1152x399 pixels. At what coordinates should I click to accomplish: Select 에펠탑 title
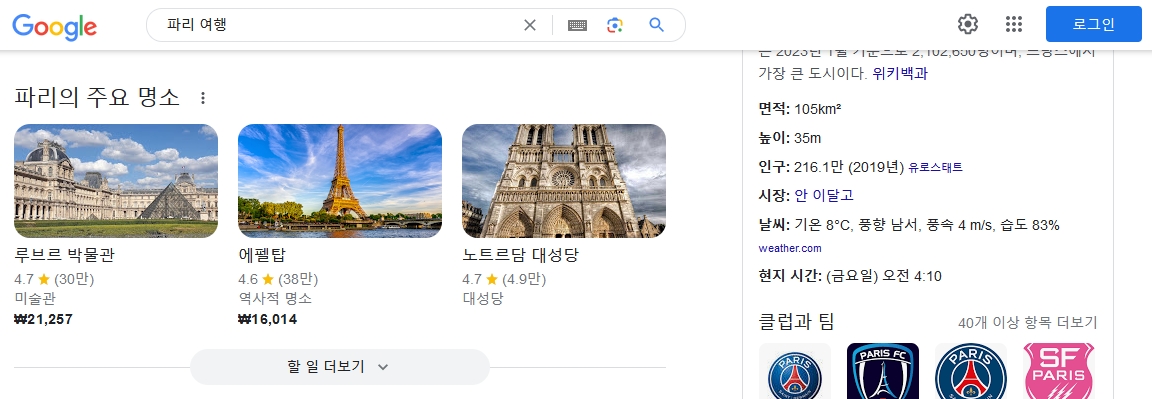click(x=262, y=256)
